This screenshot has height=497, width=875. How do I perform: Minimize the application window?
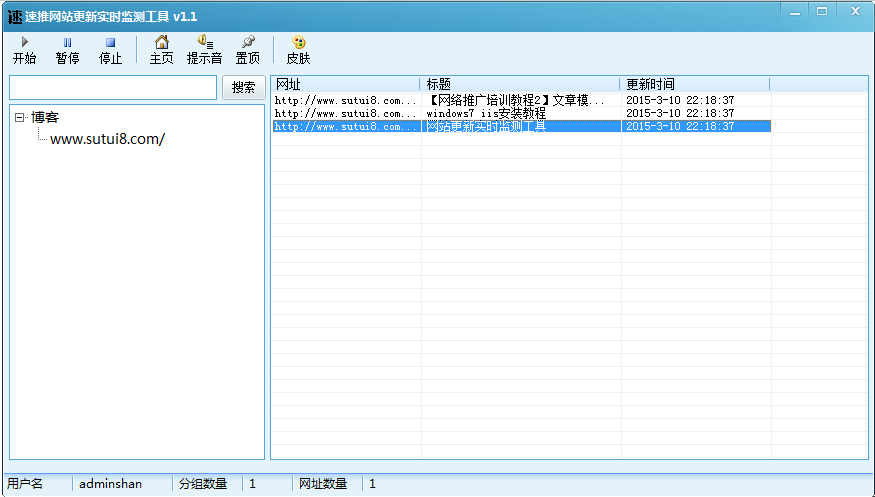pyautogui.click(x=795, y=12)
